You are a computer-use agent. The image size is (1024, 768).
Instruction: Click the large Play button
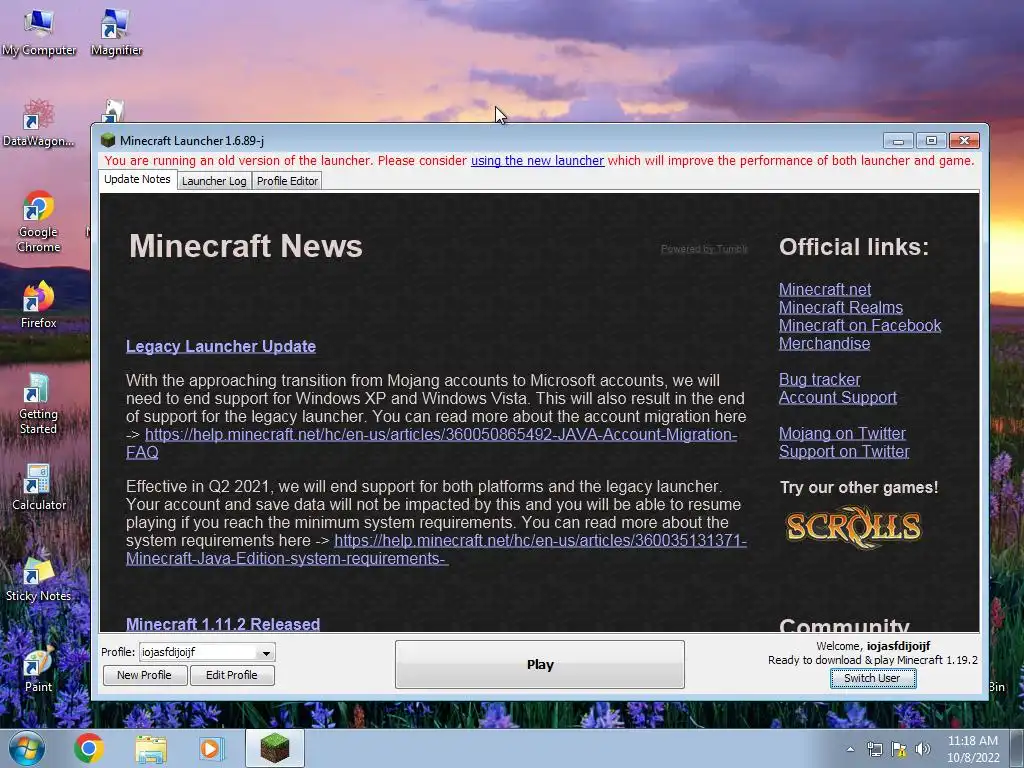(x=540, y=665)
